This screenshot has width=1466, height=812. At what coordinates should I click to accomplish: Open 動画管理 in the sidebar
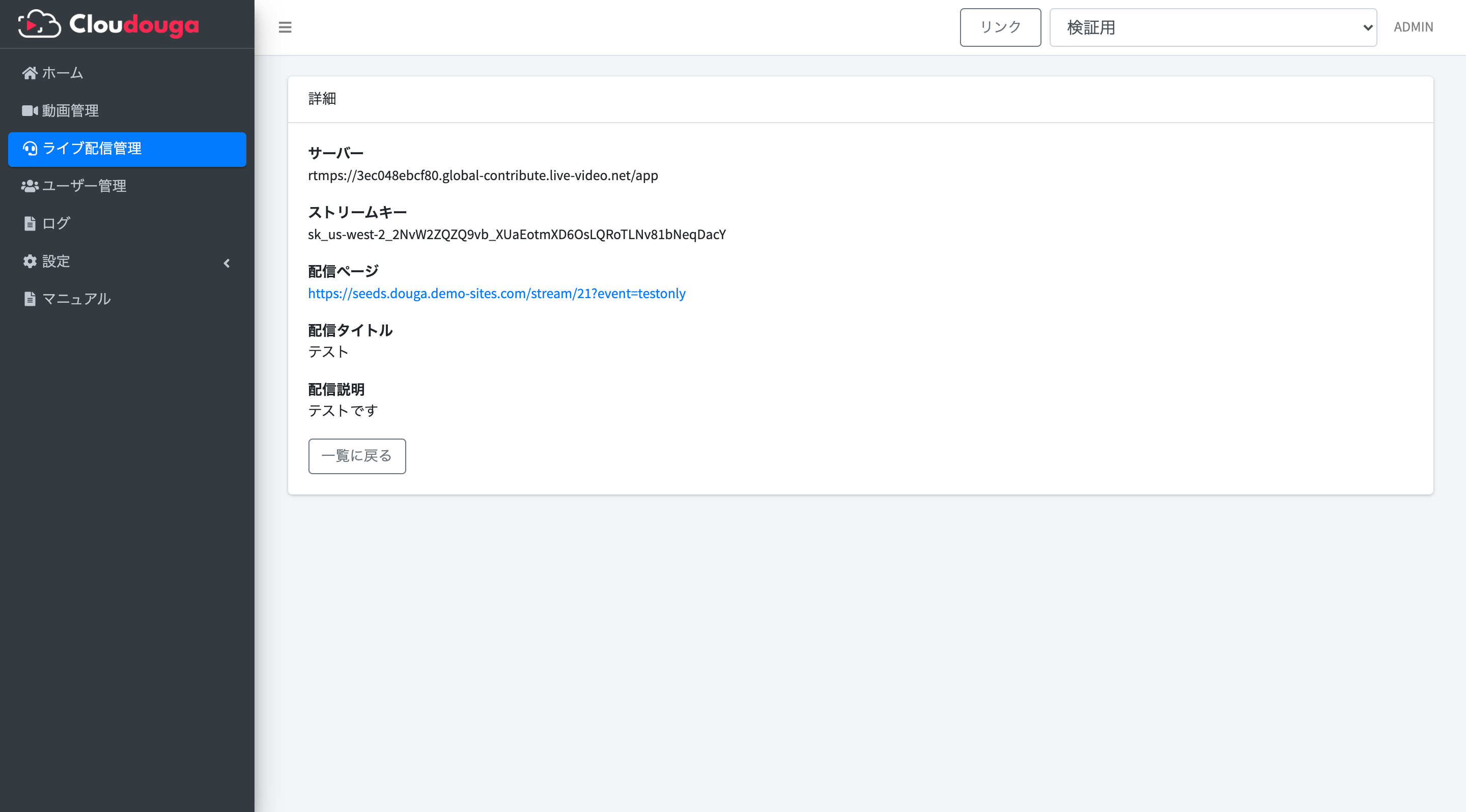(x=127, y=110)
